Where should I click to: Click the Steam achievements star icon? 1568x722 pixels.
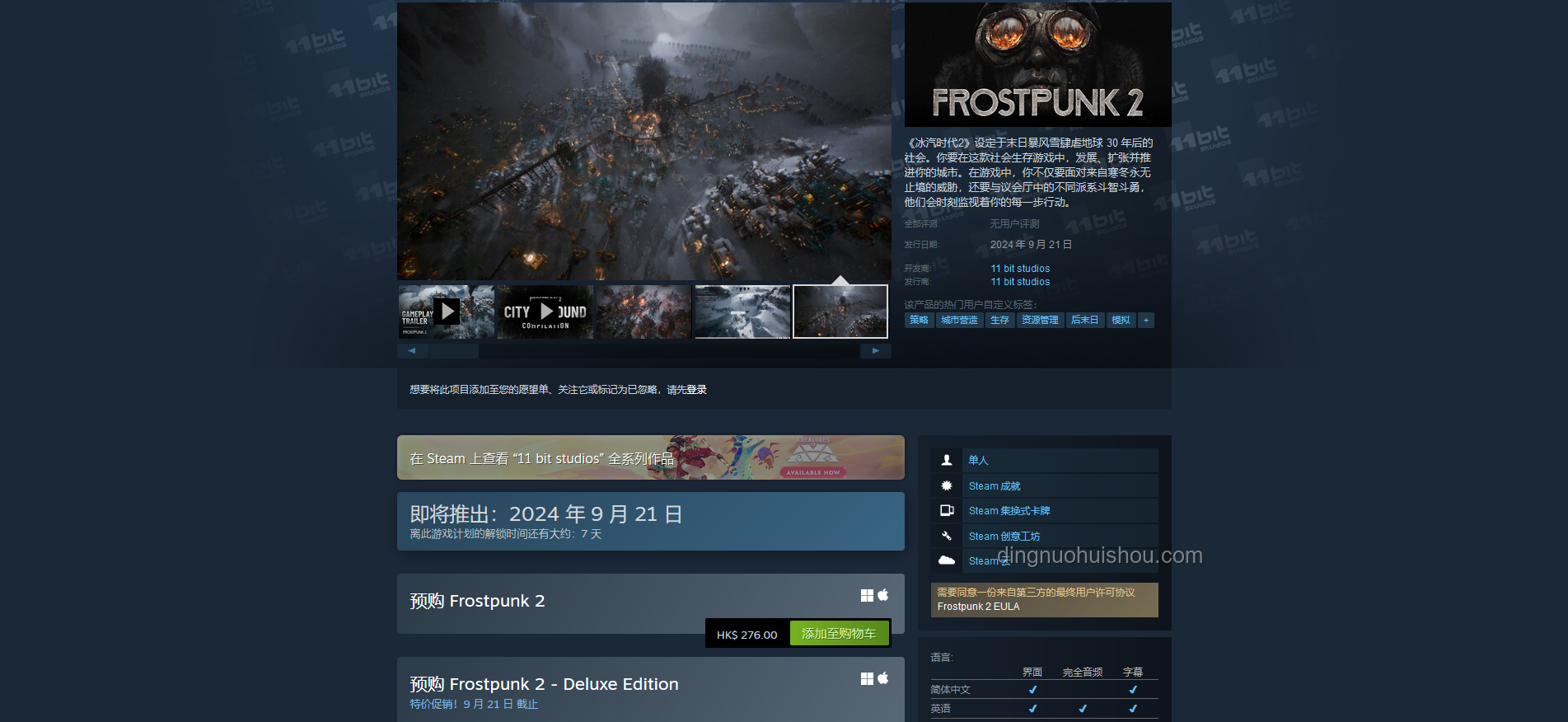947,485
